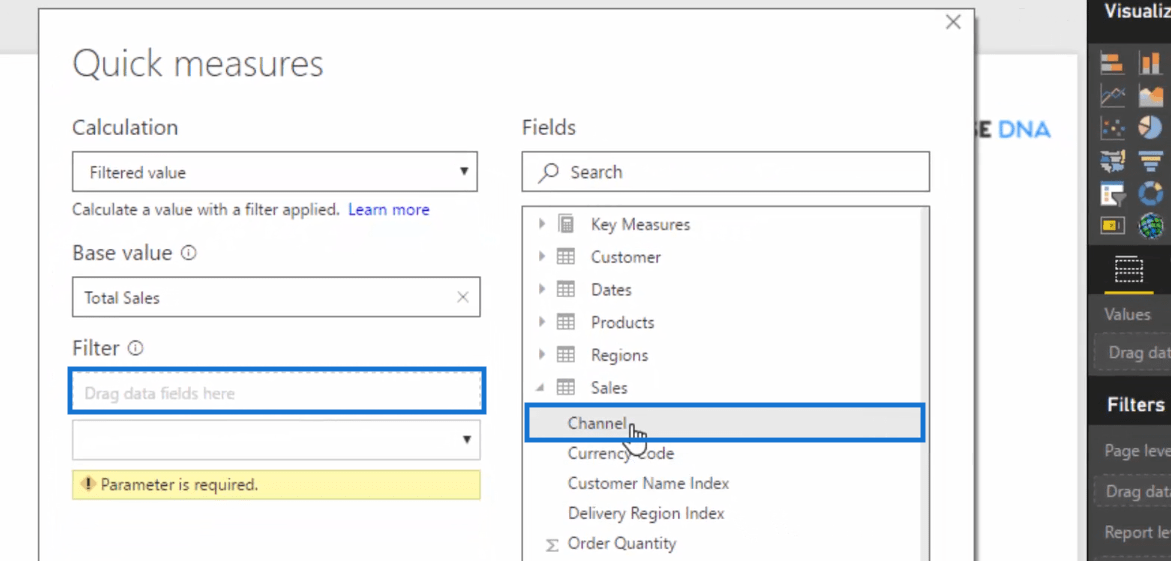Select the Order Quantity field
Viewport: 1171px width, 561px height.
(621, 543)
